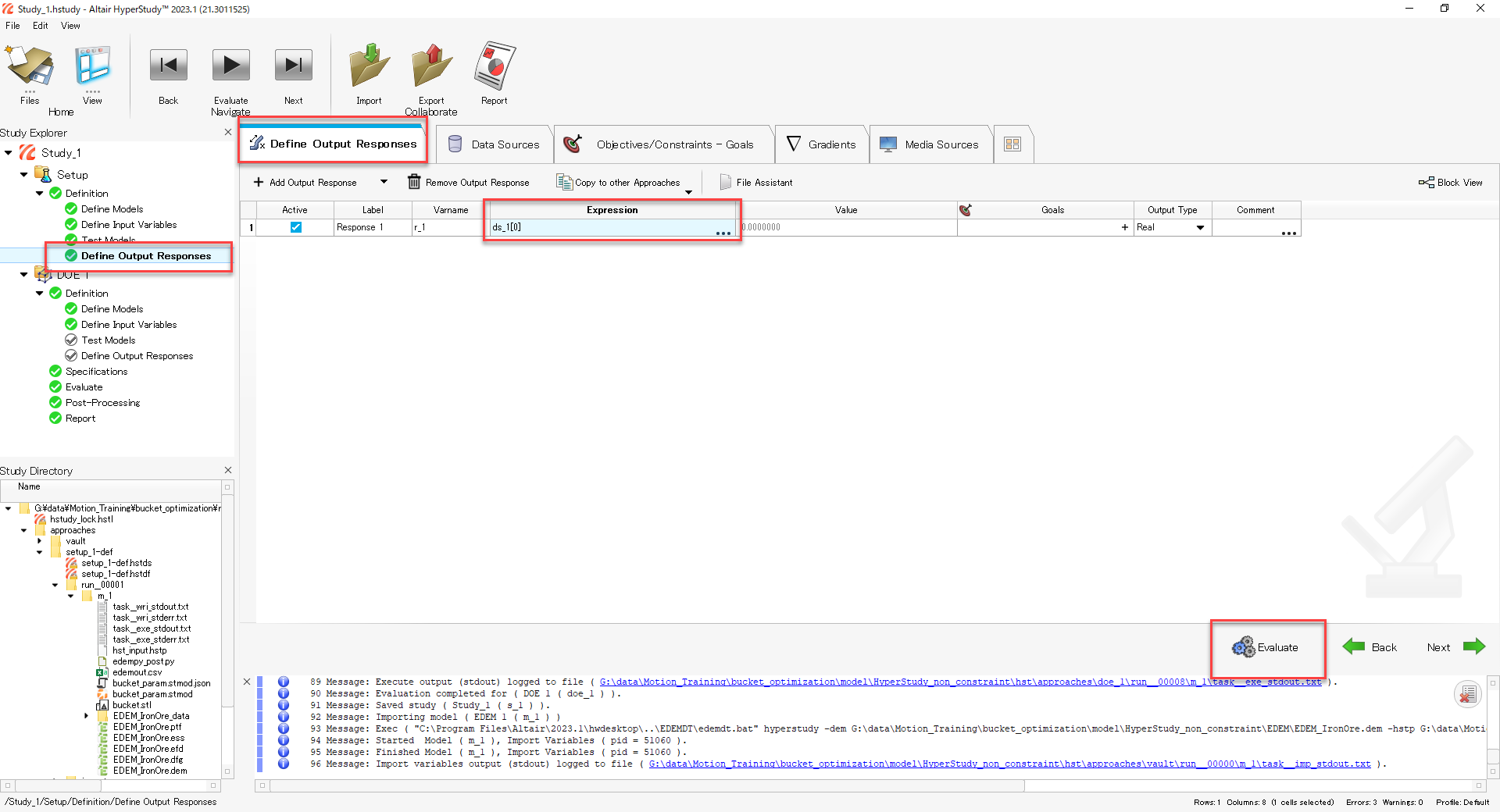Viewport: 1500px width, 812px height.
Task: Close the Study Explorer panel
Action: coord(228,132)
